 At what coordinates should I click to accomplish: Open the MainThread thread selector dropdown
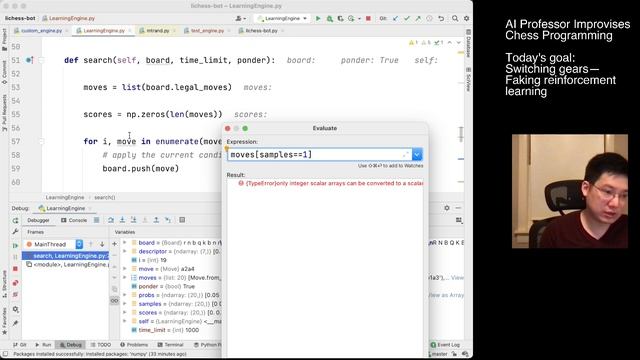point(54,244)
